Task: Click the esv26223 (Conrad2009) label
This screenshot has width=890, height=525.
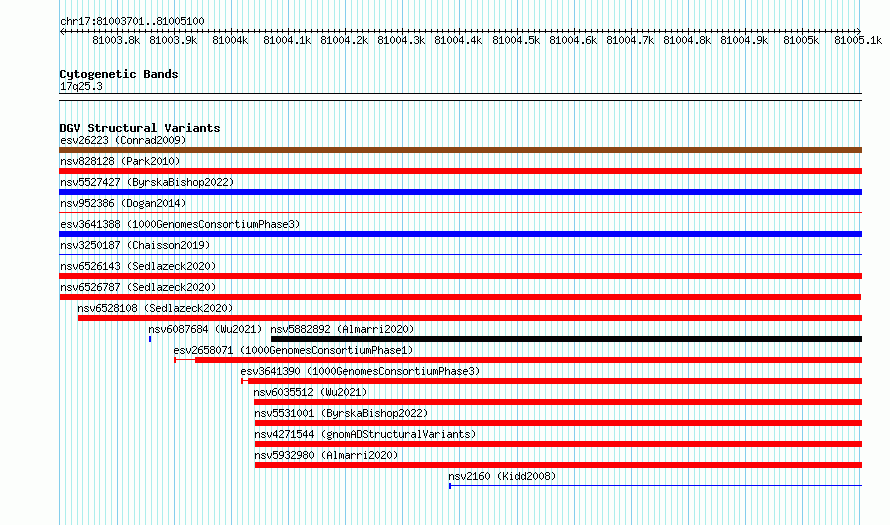Action: coord(123,140)
